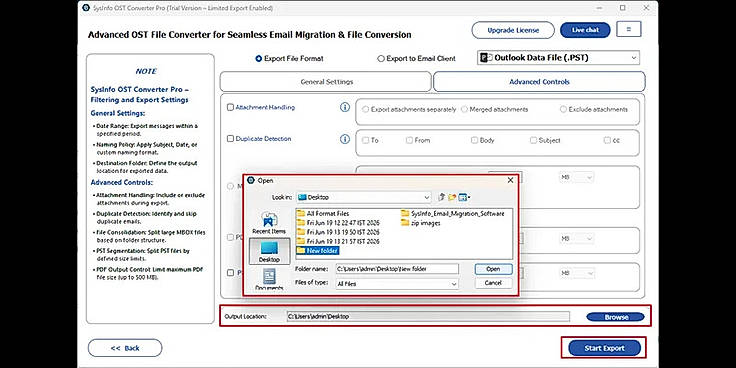Select the zip images folder
Viewport: 736px width, 368px height.
click(421, 223)
